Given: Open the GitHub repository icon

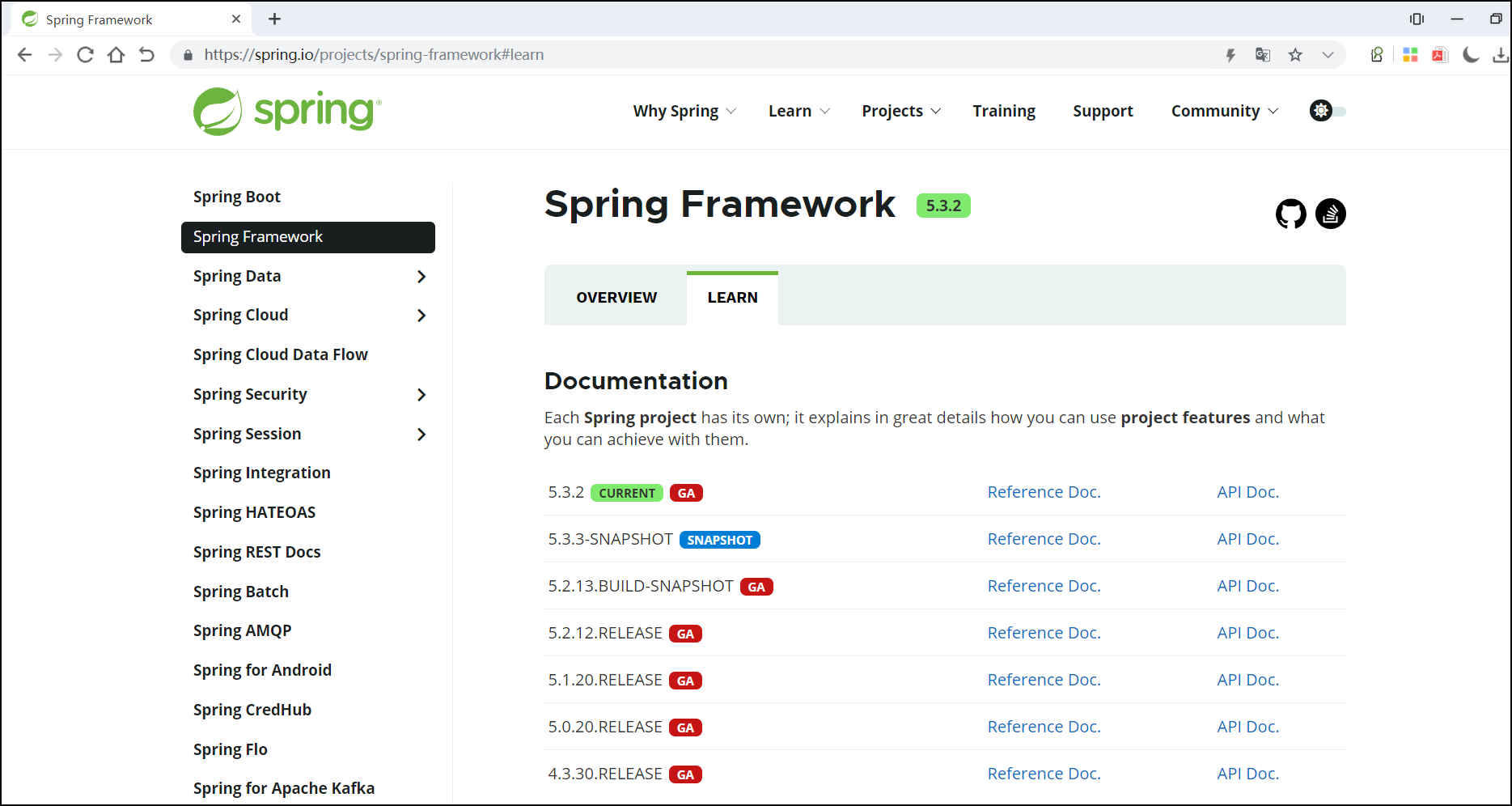Looking at the screenshot, I should (1291, 214).
